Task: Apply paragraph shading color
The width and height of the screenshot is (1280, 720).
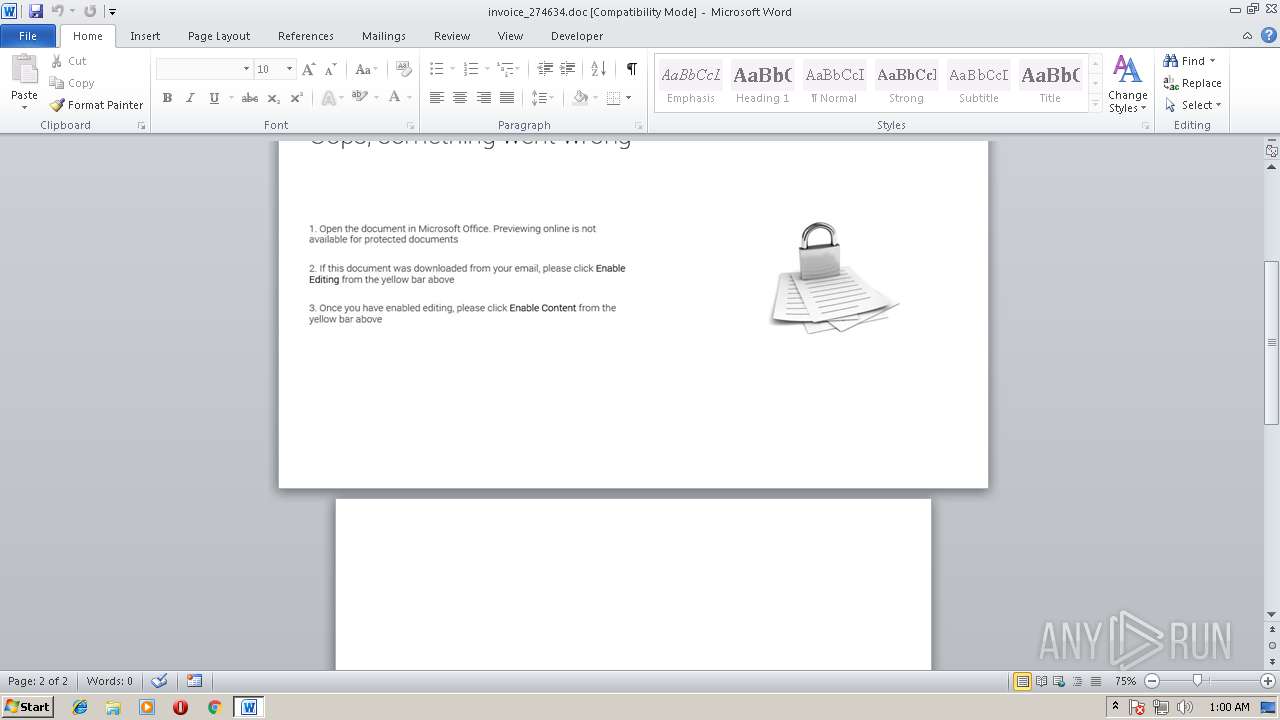Action: coord(580,98)
